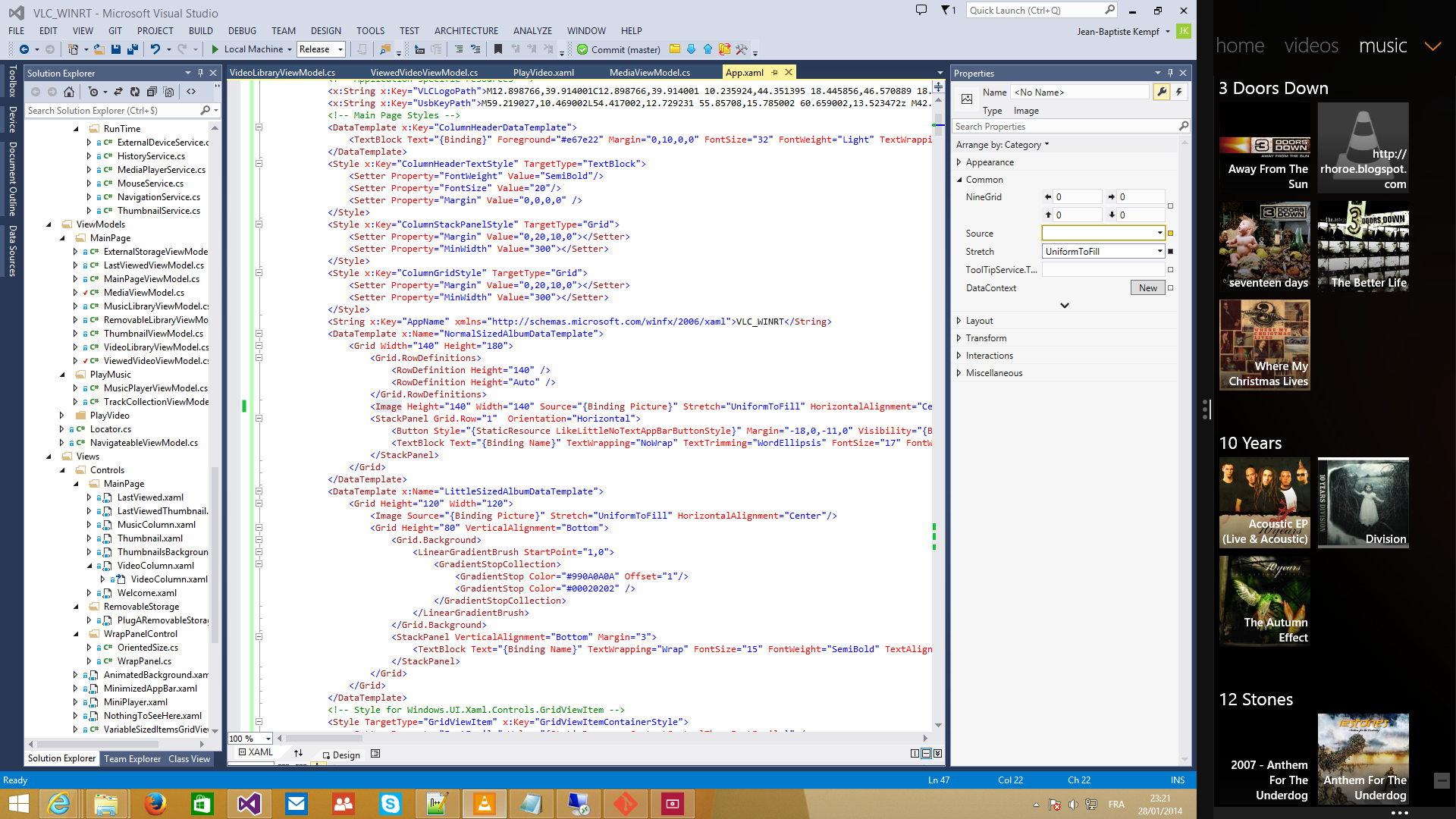Click Undo arrow in toolbar
This screenshot has width=1456, height=819.
pyautogui.click(x=155, y=49)
